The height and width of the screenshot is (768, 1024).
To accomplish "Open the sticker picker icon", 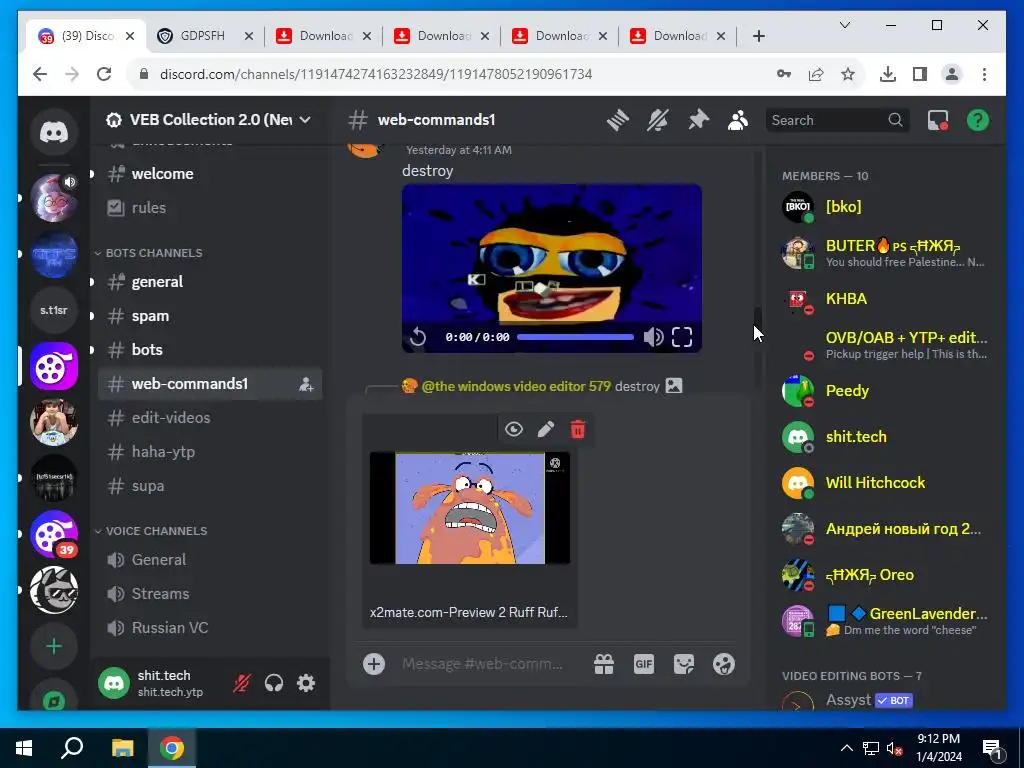I will 684,664.
